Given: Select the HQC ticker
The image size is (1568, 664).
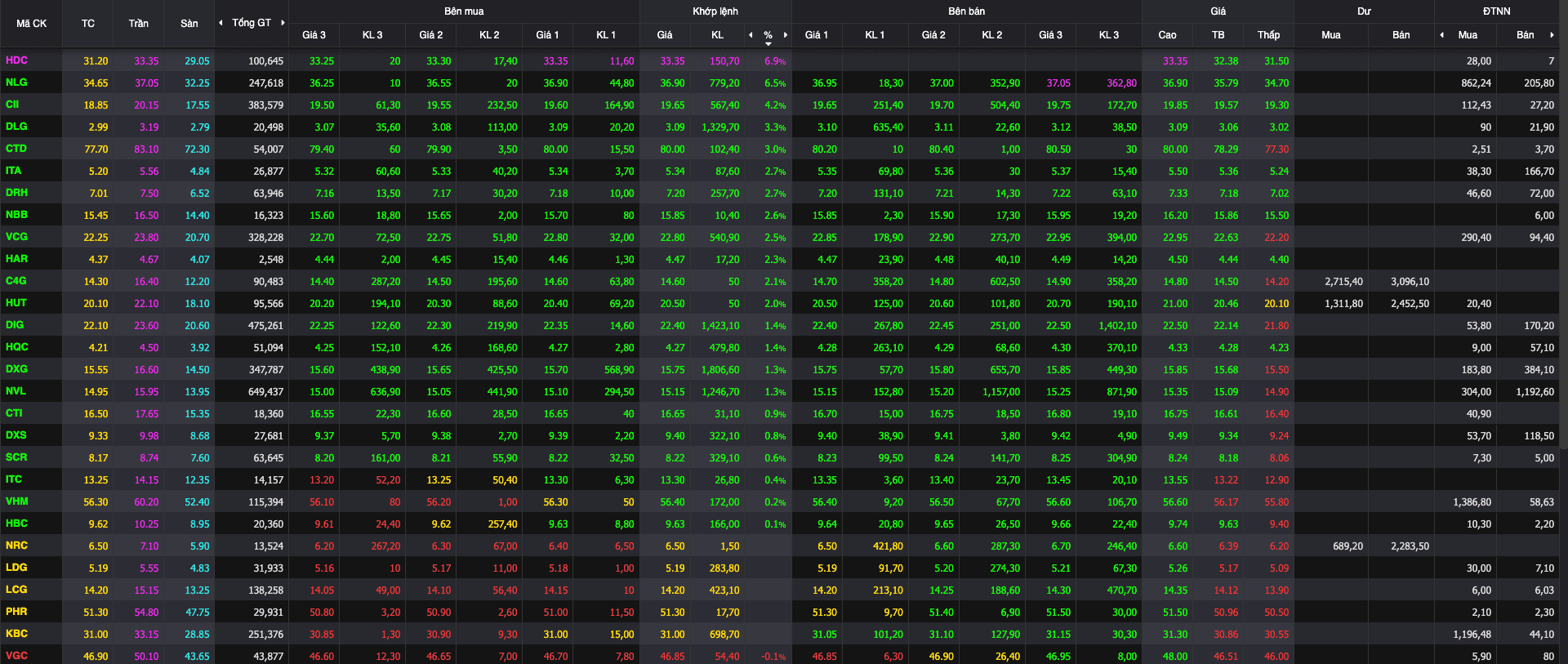Looking at the screenshot, I should pyautogui.click(x=16, y=347).
